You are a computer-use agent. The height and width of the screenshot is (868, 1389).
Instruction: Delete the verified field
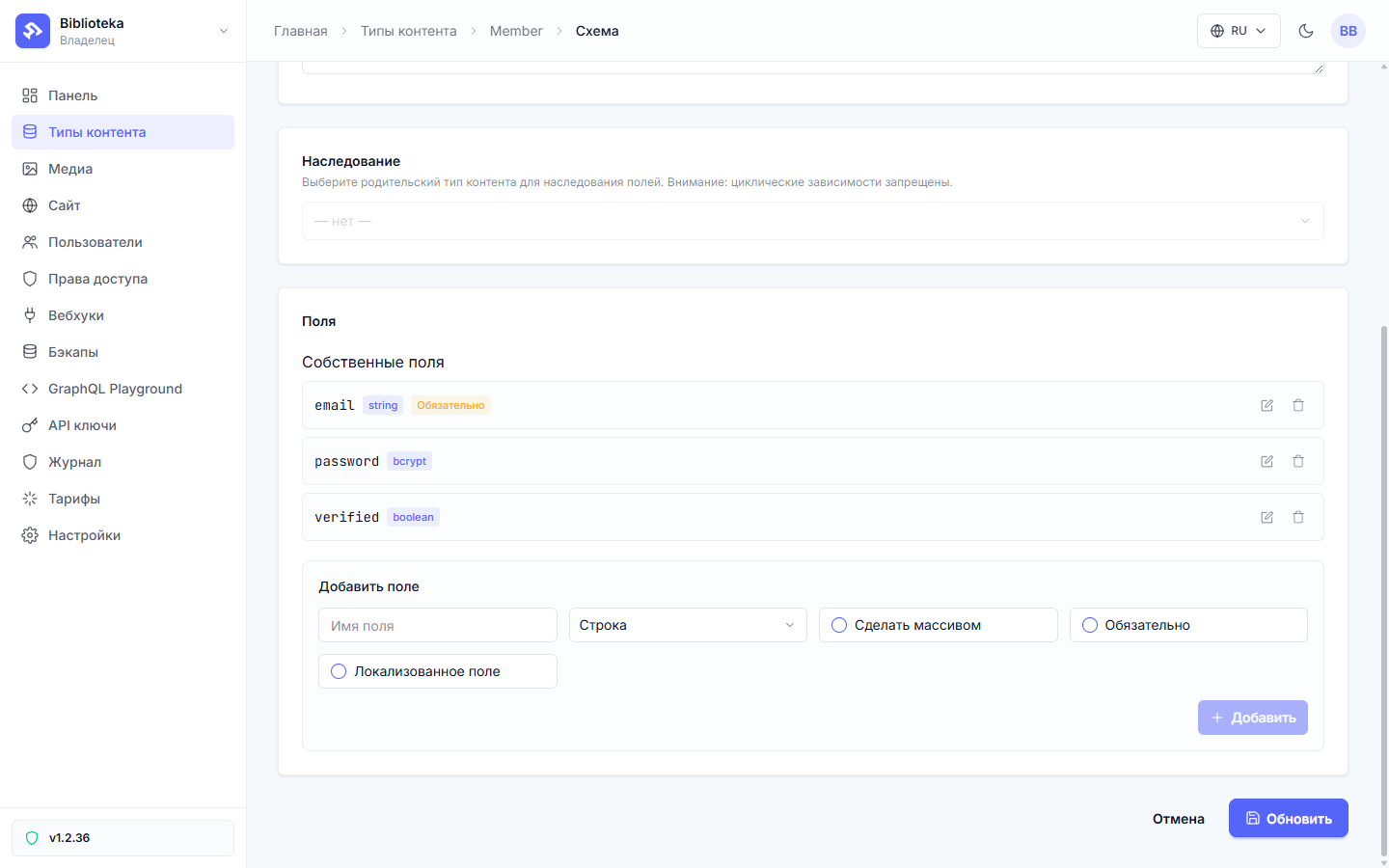pos(1298,517)
